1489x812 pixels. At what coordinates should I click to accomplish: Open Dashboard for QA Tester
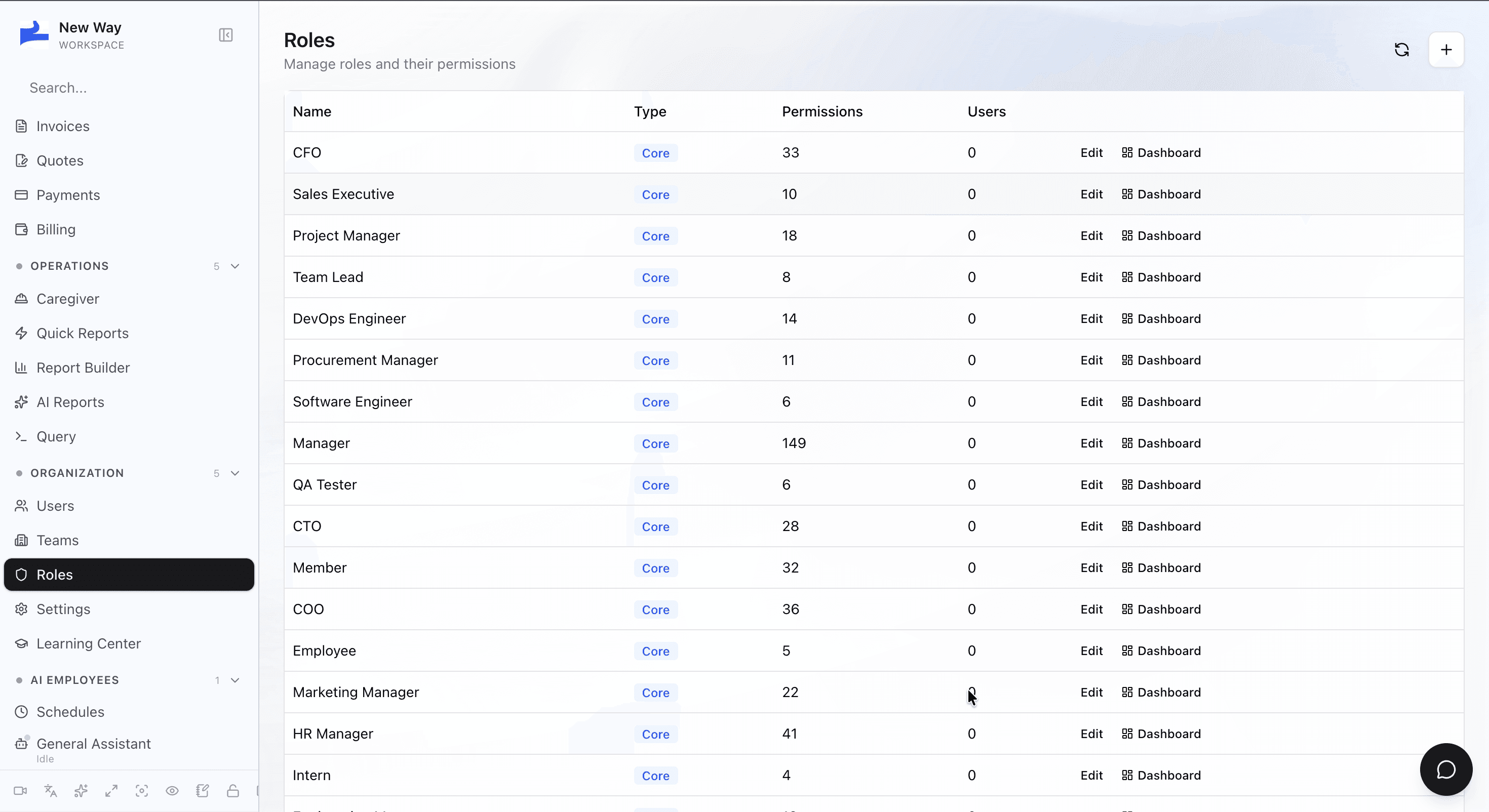click(x=1161, y=485)
